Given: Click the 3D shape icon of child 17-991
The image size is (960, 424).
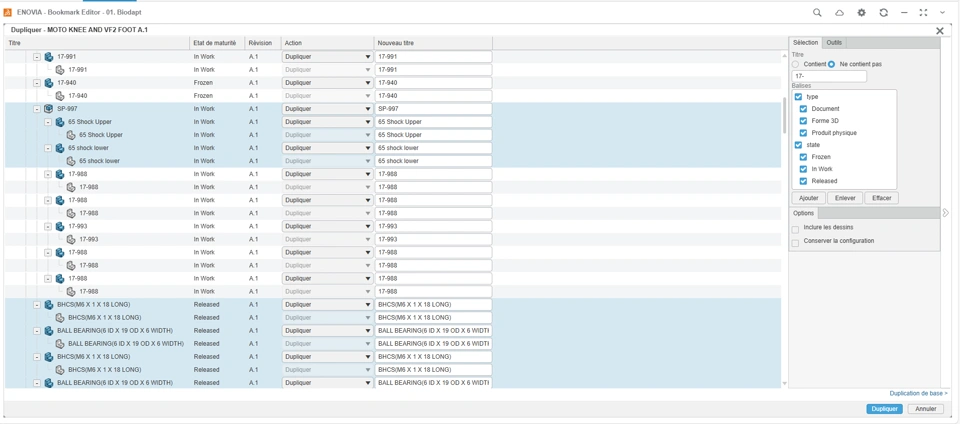Looking at the screenshot, I should pyautogui.click(x=59, y=70).
